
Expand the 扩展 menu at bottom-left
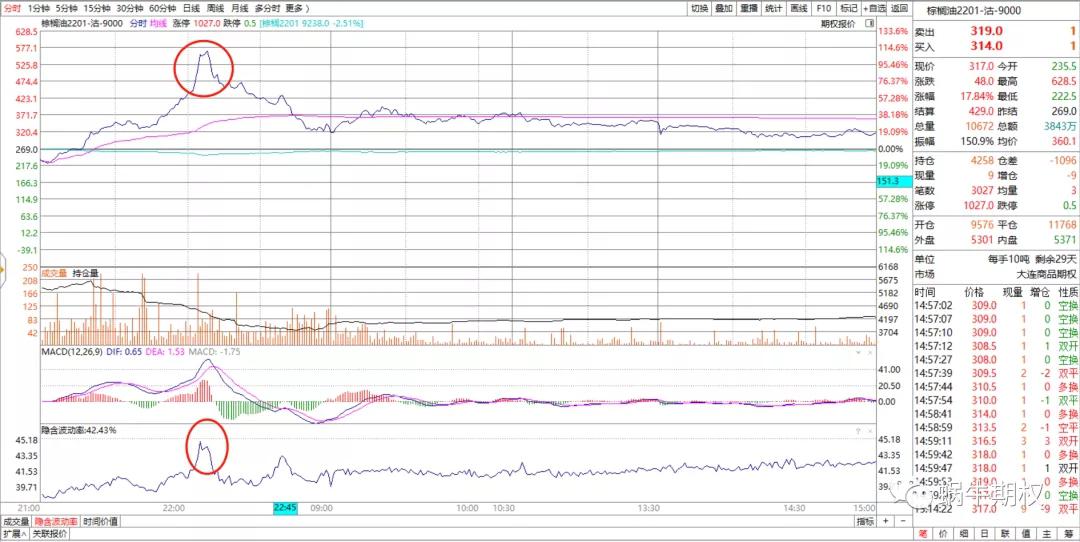[12, 534]
